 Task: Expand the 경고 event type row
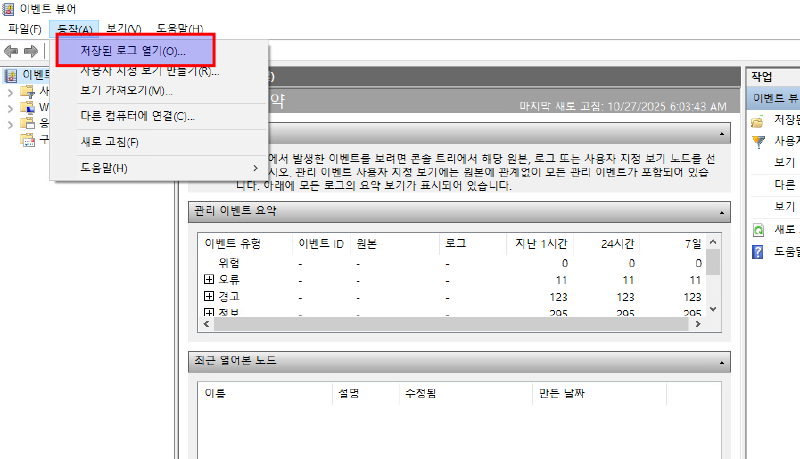[x=208, y=297]
